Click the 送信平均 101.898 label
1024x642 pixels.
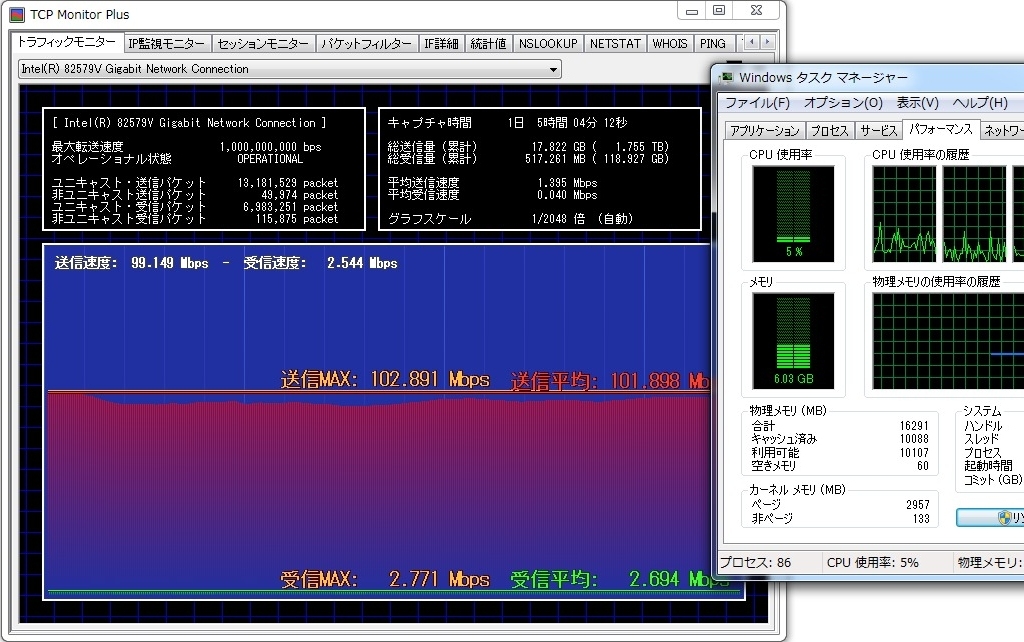coord(610,381)
